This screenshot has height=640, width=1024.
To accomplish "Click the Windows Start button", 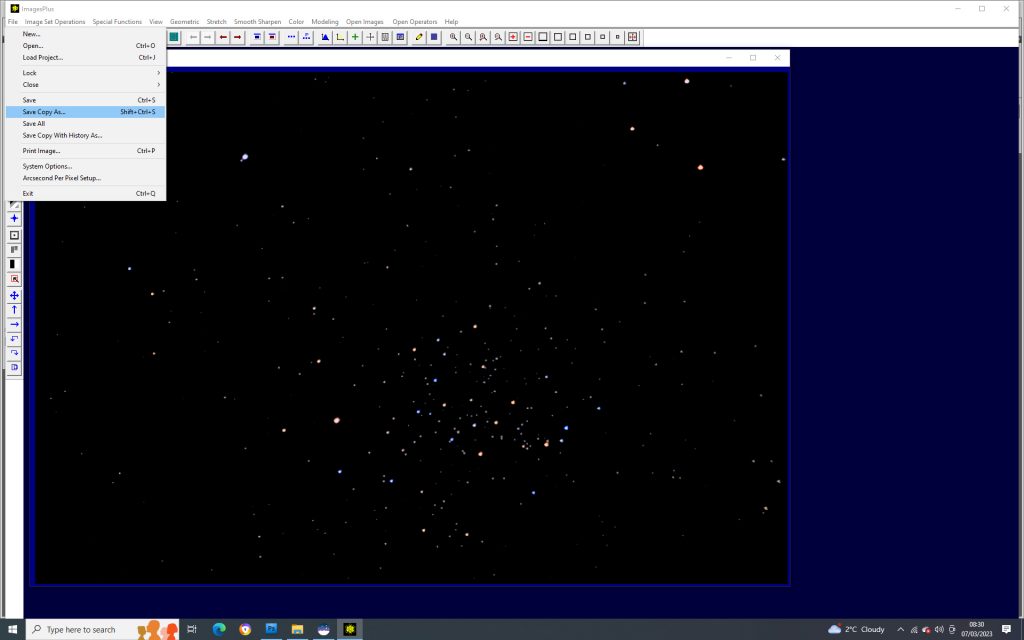I will (12, 630).
